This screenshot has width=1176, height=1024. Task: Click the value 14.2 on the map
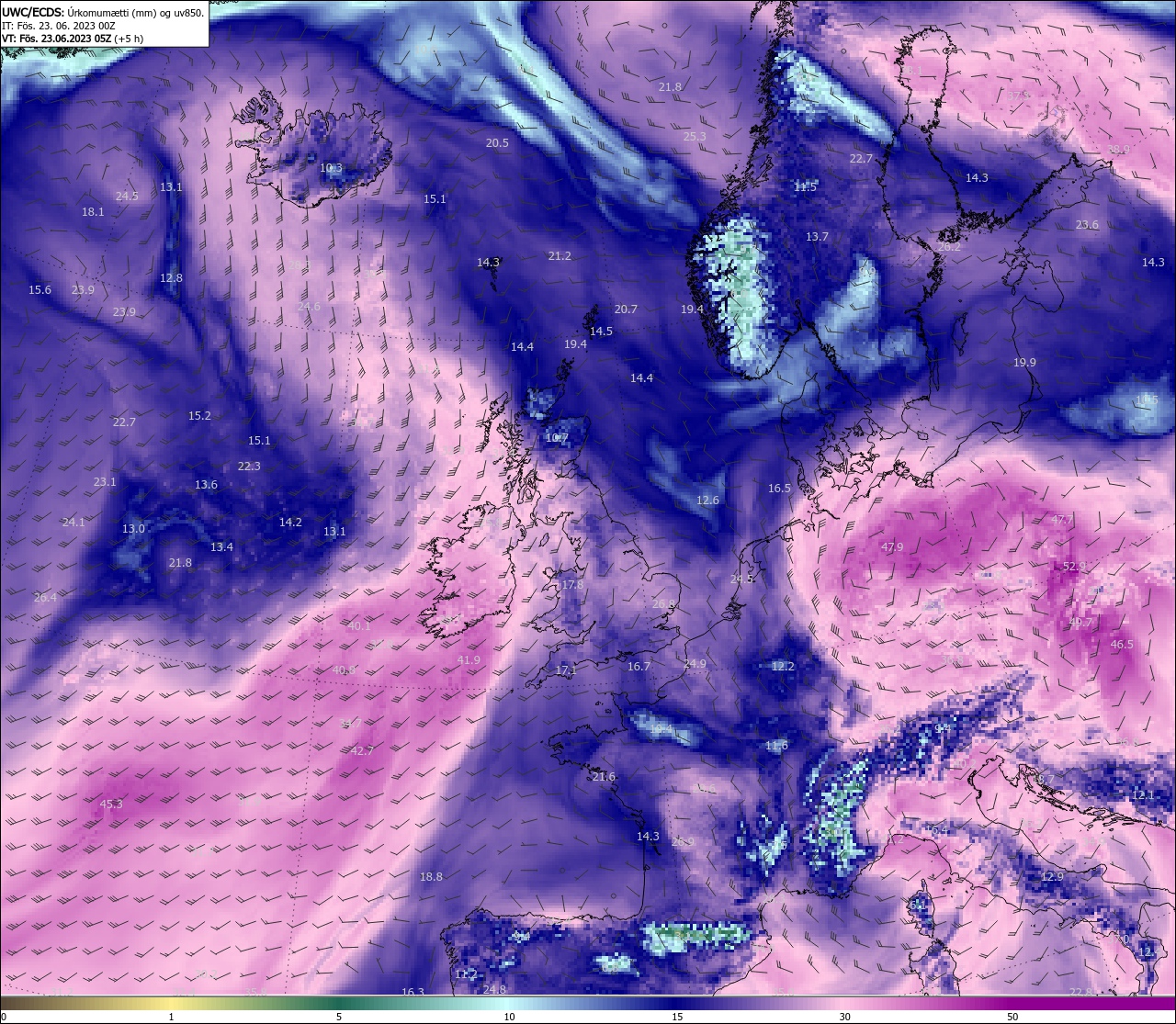[290, 523]
